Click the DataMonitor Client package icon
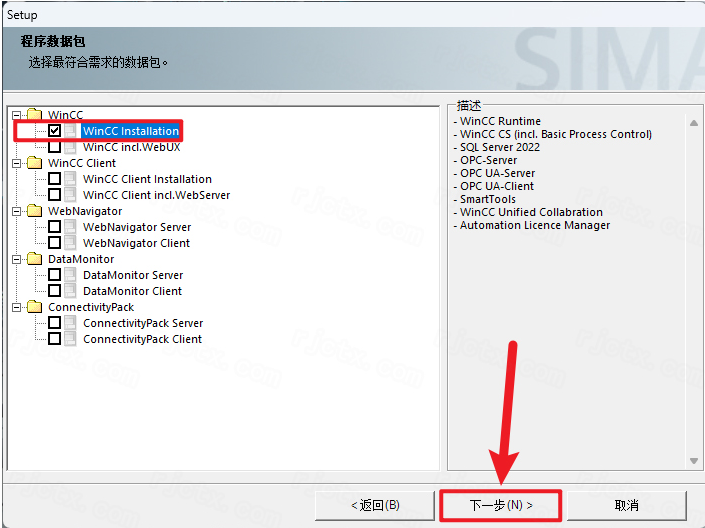This screenshot has height=528, width=705. 70,291
